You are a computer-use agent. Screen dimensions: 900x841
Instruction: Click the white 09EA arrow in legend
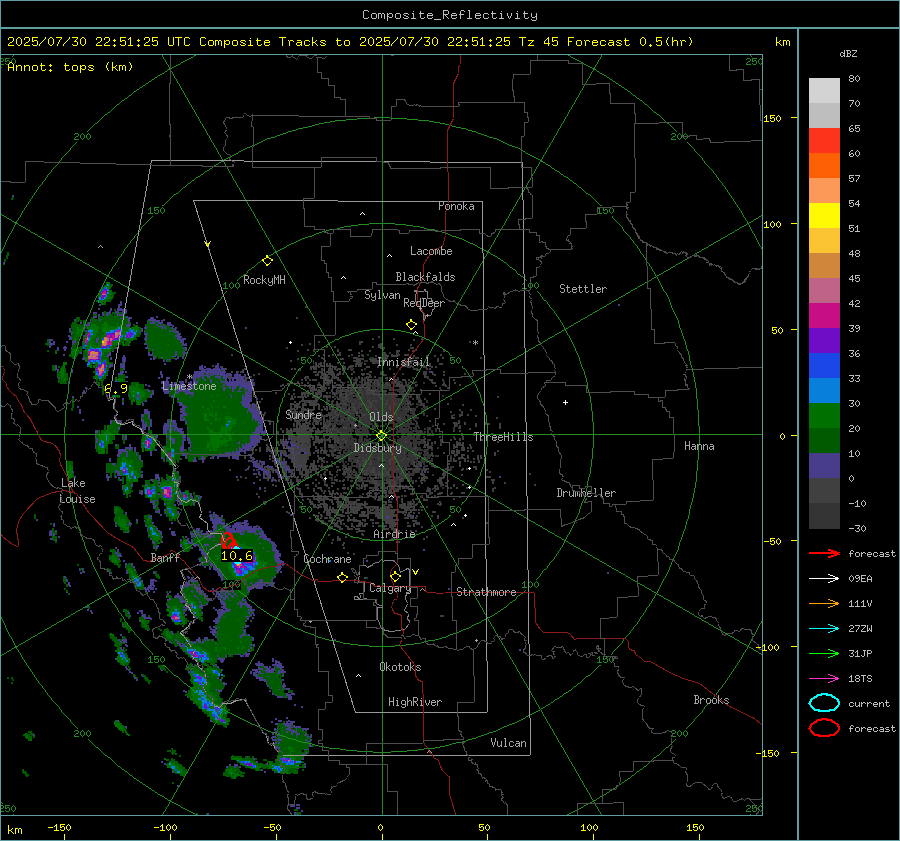[x=824, y=579]
